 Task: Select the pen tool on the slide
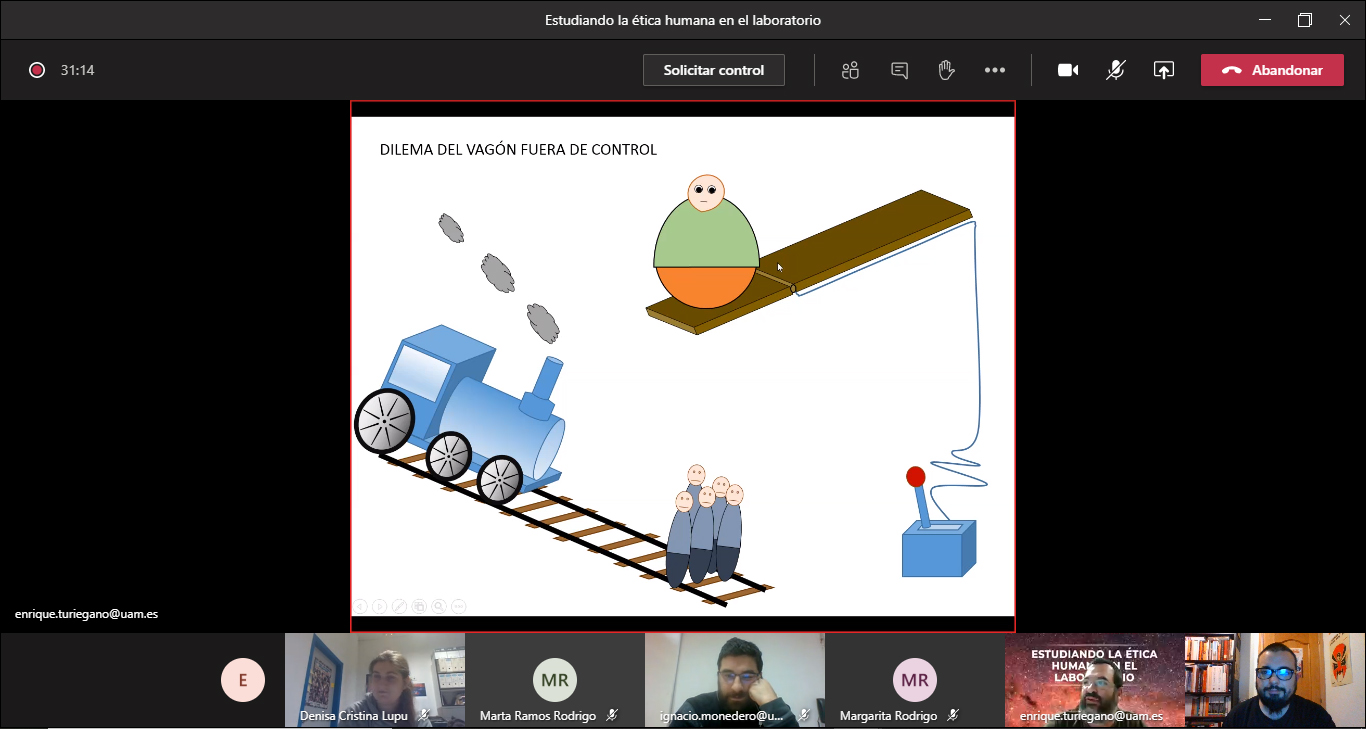(x=399, y=606)
